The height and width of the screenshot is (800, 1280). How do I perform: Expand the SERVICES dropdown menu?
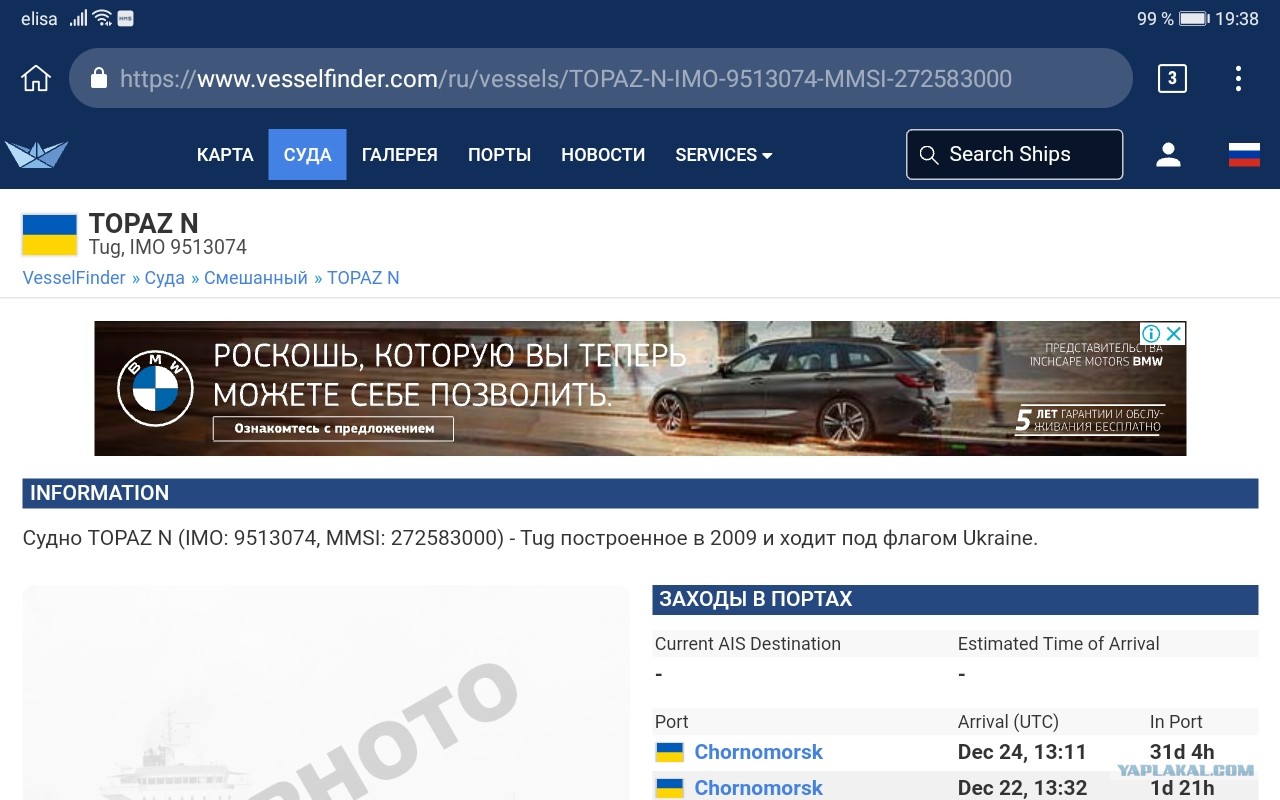tap(724, 155)
